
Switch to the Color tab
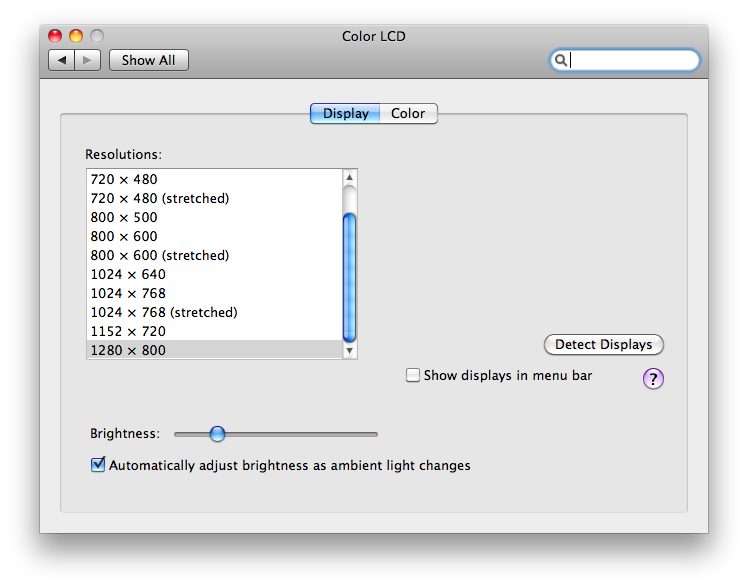(408, 113)
